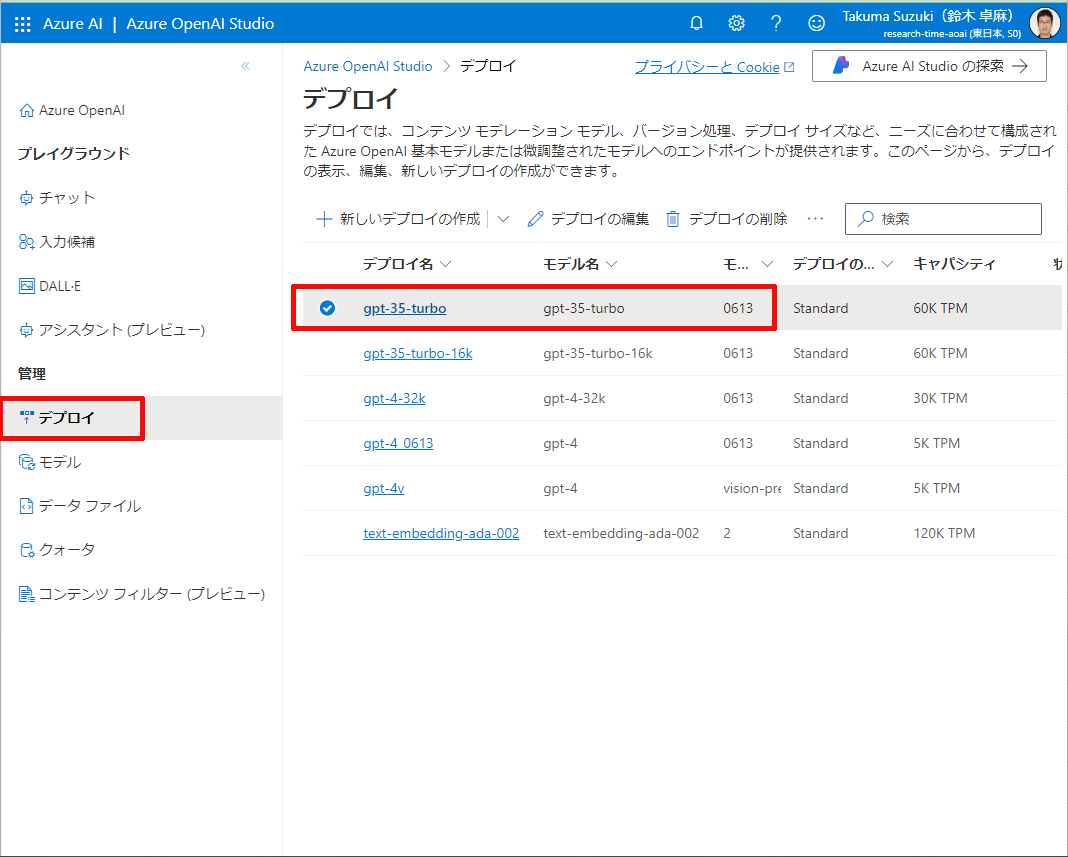Image resolution: width=1068 pixels, height=857 pixels.
Task: Open チャット playground in sidebar
Action: click(x=66, y=198)
